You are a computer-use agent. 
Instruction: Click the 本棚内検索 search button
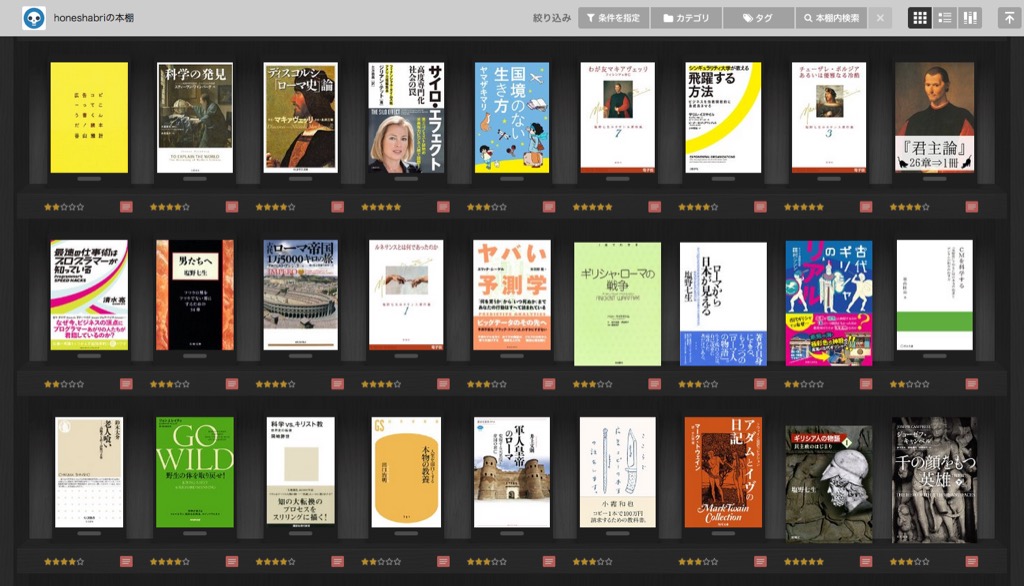click(x=831, y=18)
